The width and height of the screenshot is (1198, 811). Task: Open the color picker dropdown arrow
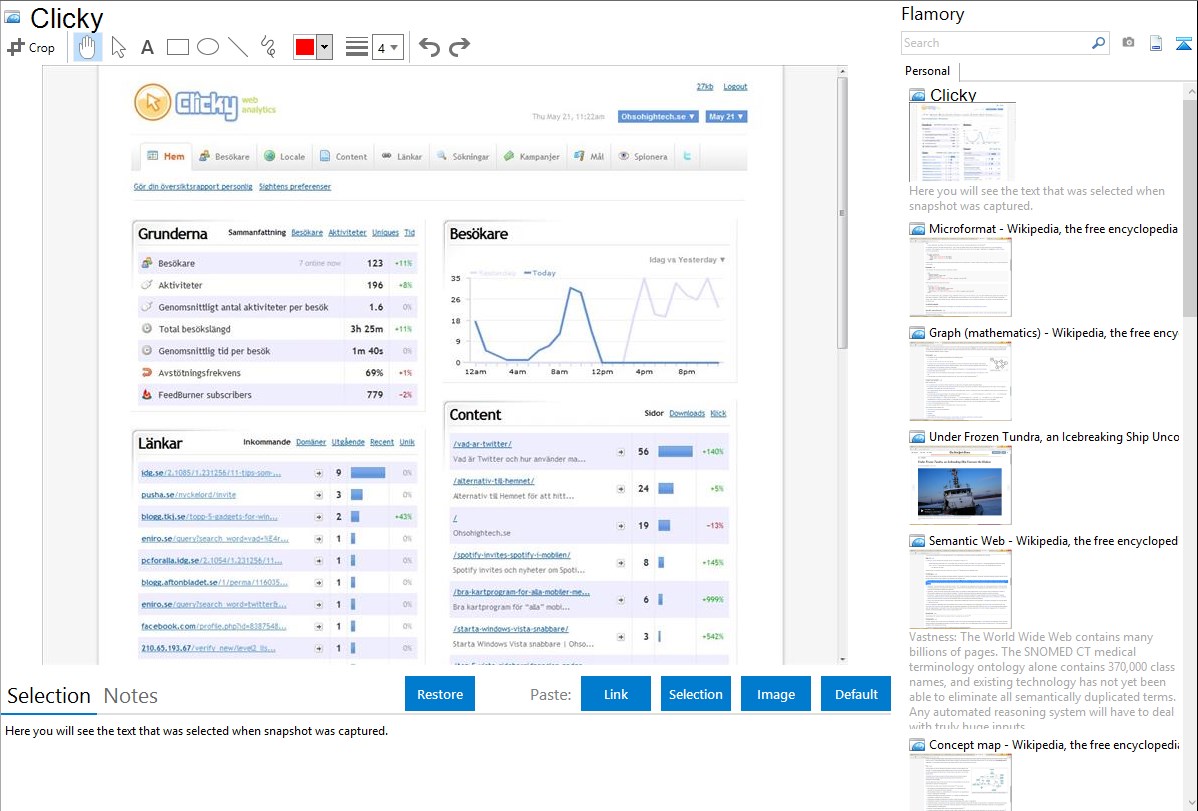click(325, 47)
